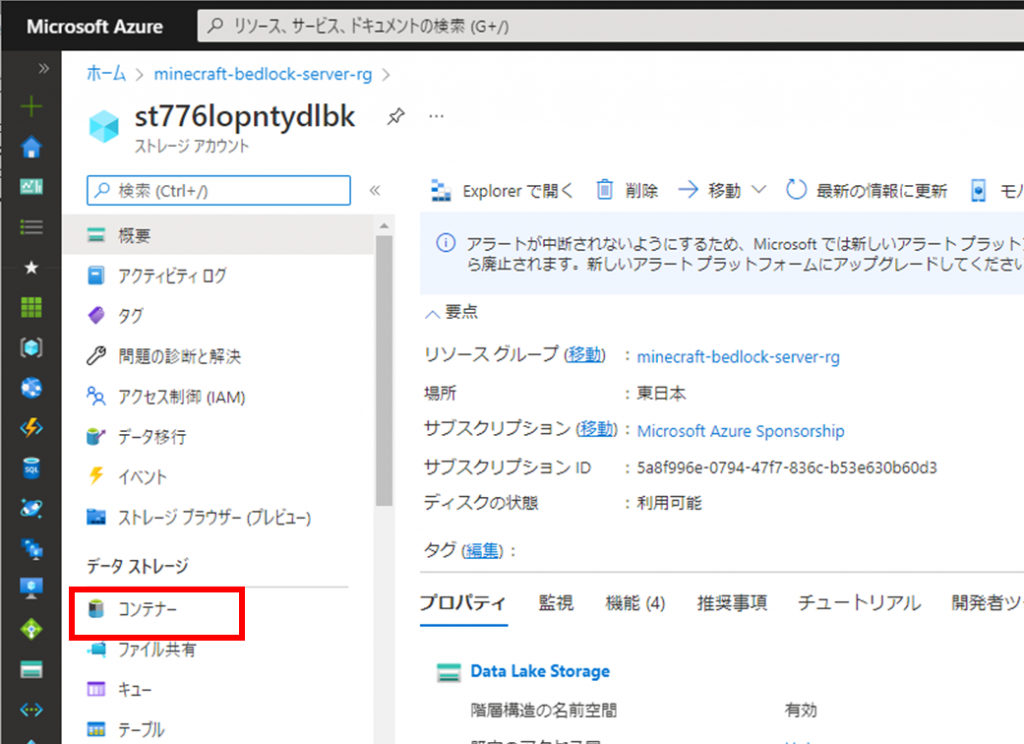Open the Data Lake Storage link
Viewport: 1024px width, 744px height.
click(540, 671)
